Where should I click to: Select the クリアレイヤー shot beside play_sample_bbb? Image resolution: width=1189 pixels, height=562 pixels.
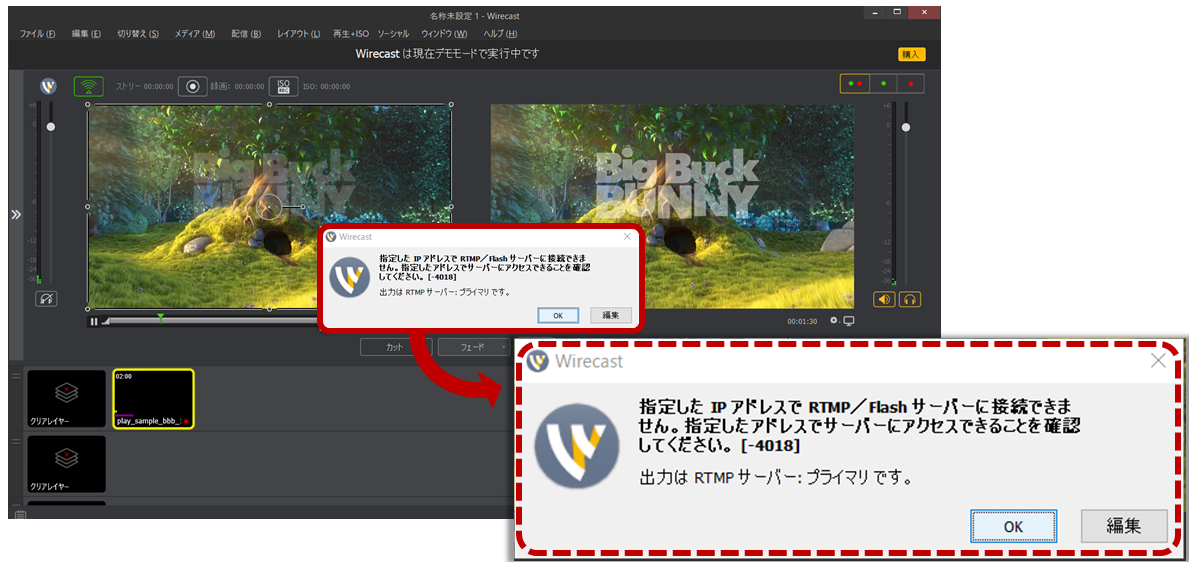point(67,399)
